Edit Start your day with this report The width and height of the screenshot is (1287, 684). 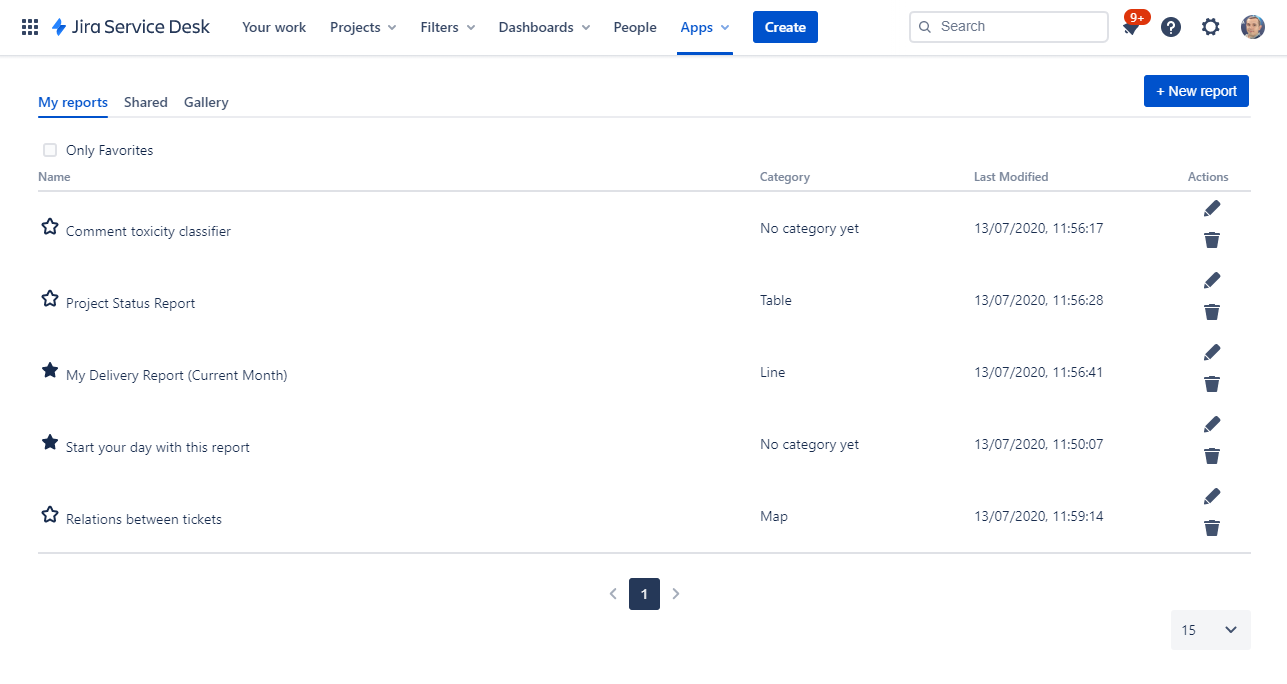[1212, 424]
